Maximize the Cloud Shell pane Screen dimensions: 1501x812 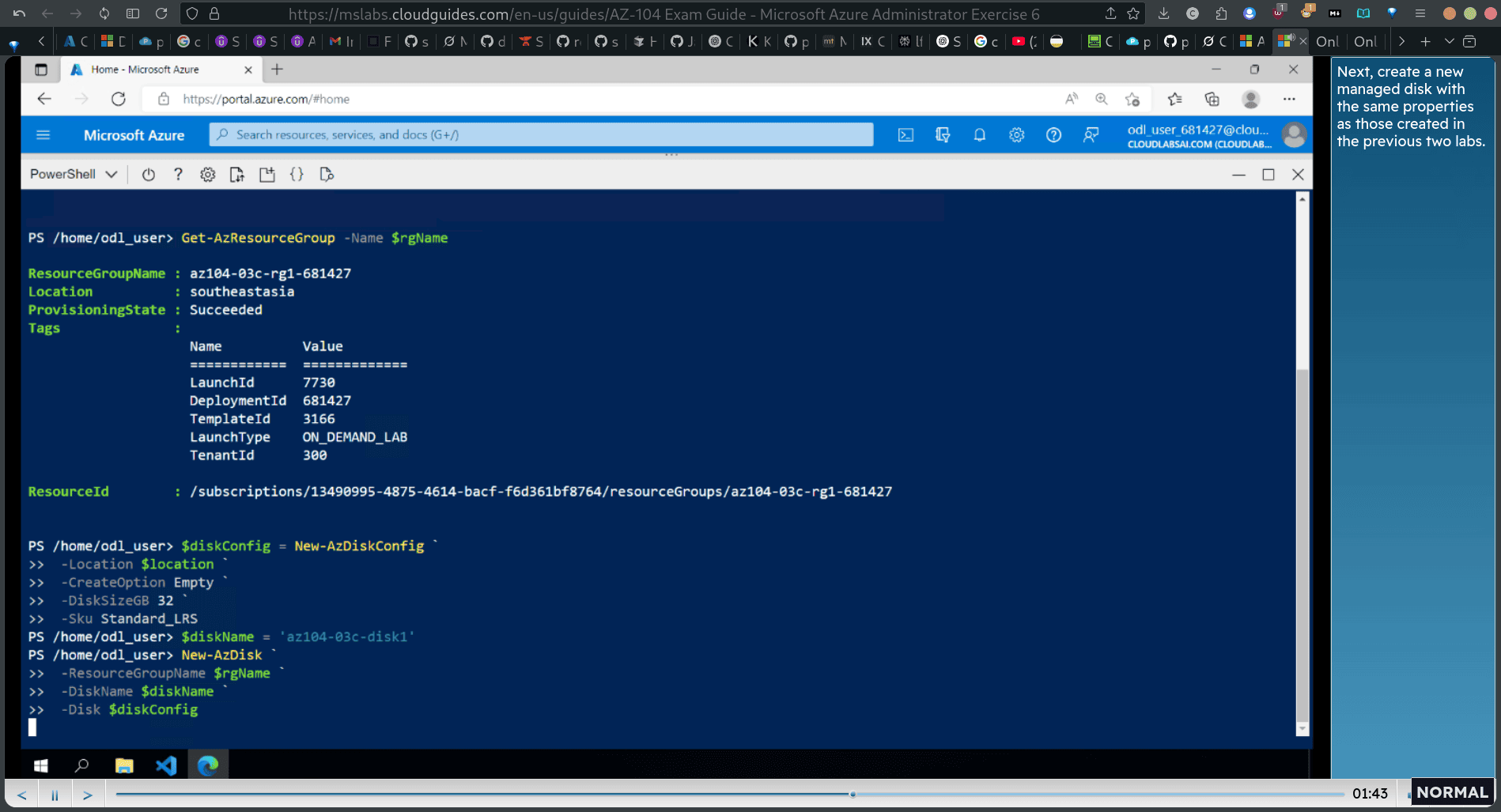(x=1268, y=175)
